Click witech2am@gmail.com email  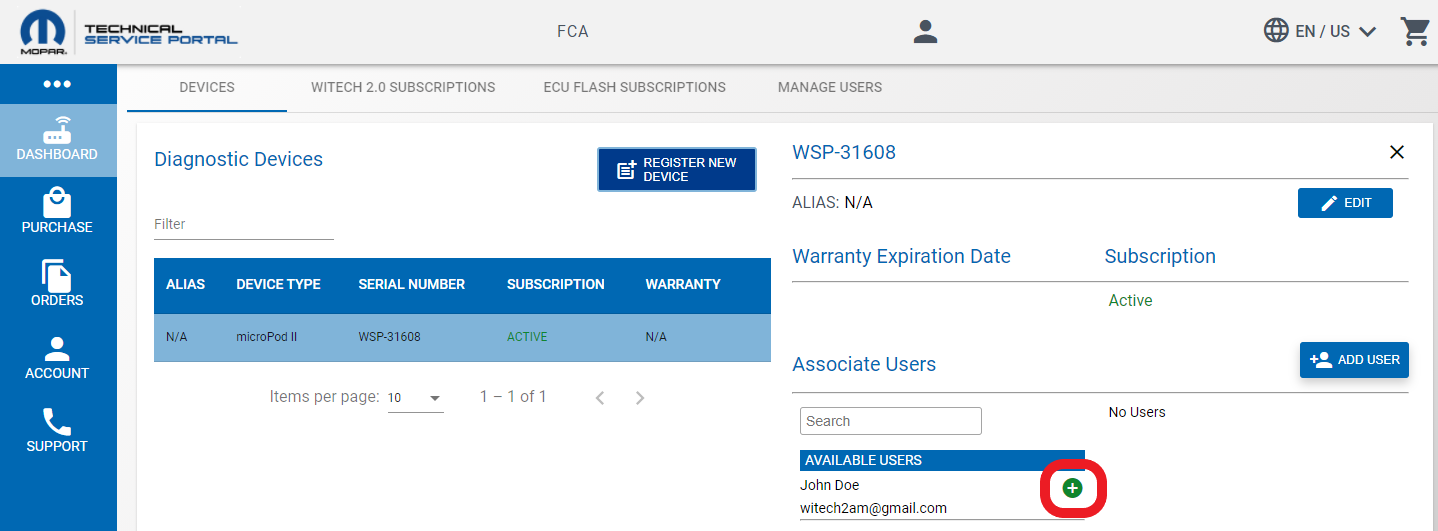point(873,508)
